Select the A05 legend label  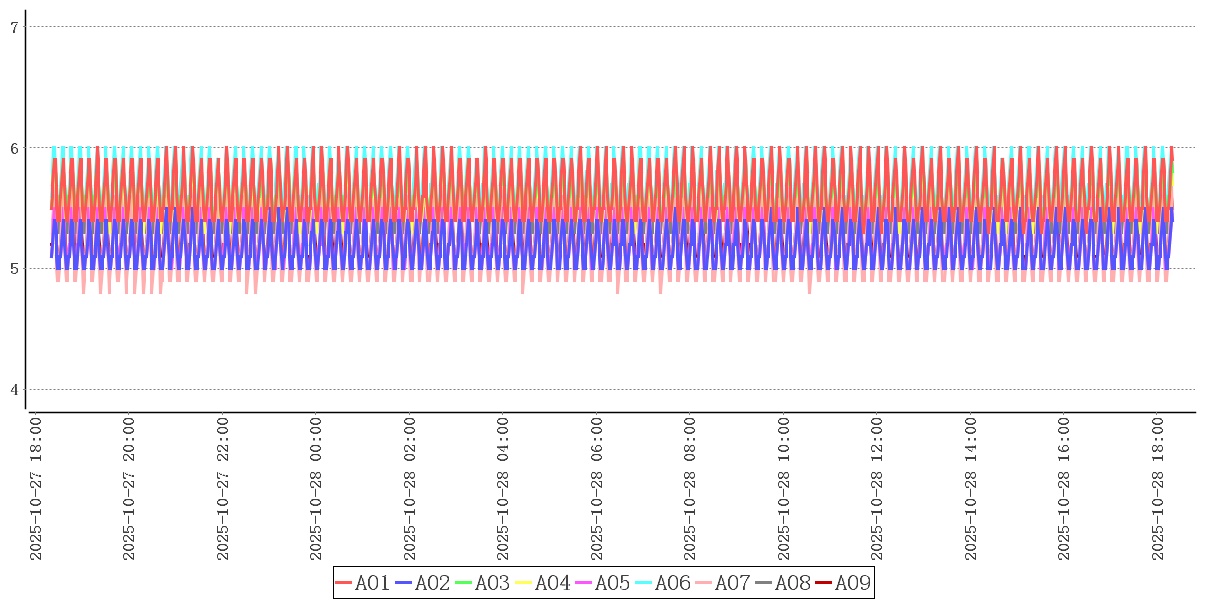612,583
